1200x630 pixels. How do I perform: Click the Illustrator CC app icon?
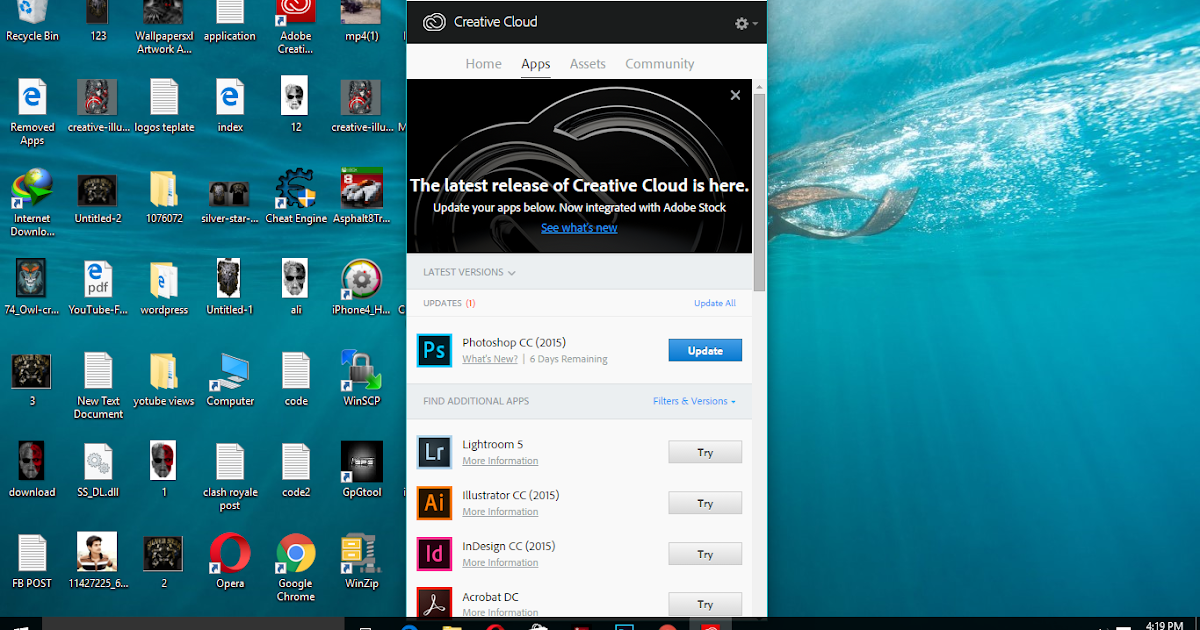(434, 503)
